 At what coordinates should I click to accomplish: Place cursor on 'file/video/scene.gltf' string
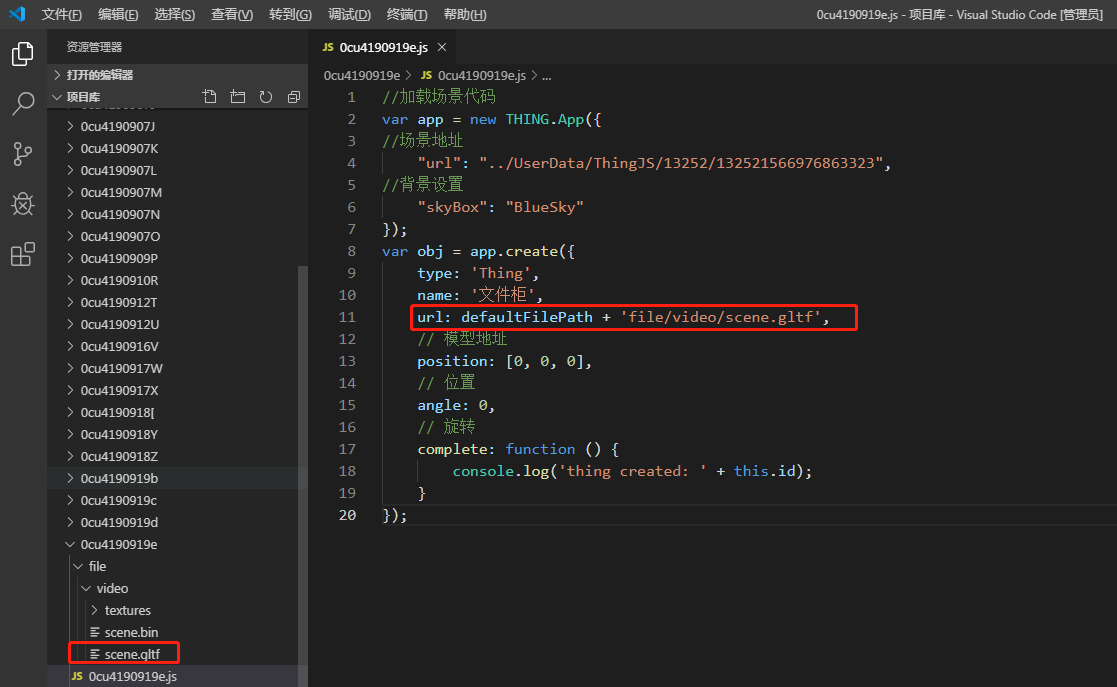[720, 317]
